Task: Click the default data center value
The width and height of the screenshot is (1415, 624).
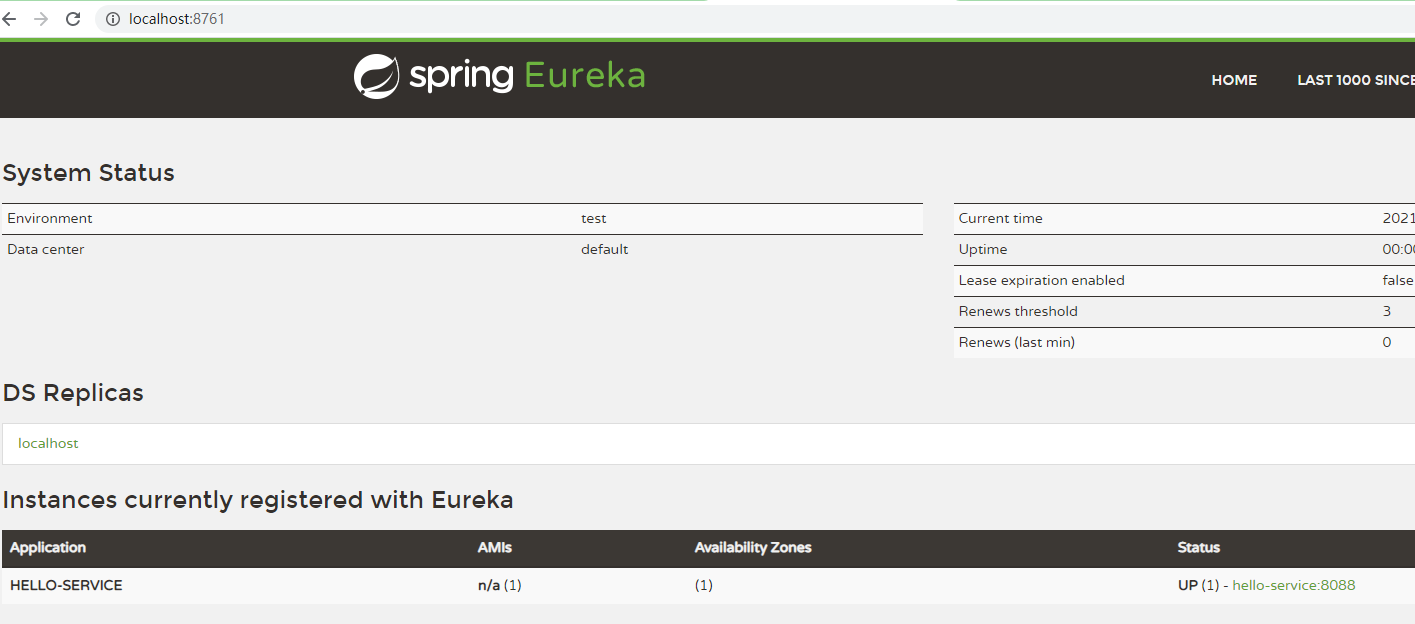Action: click(x=605, y=249)
